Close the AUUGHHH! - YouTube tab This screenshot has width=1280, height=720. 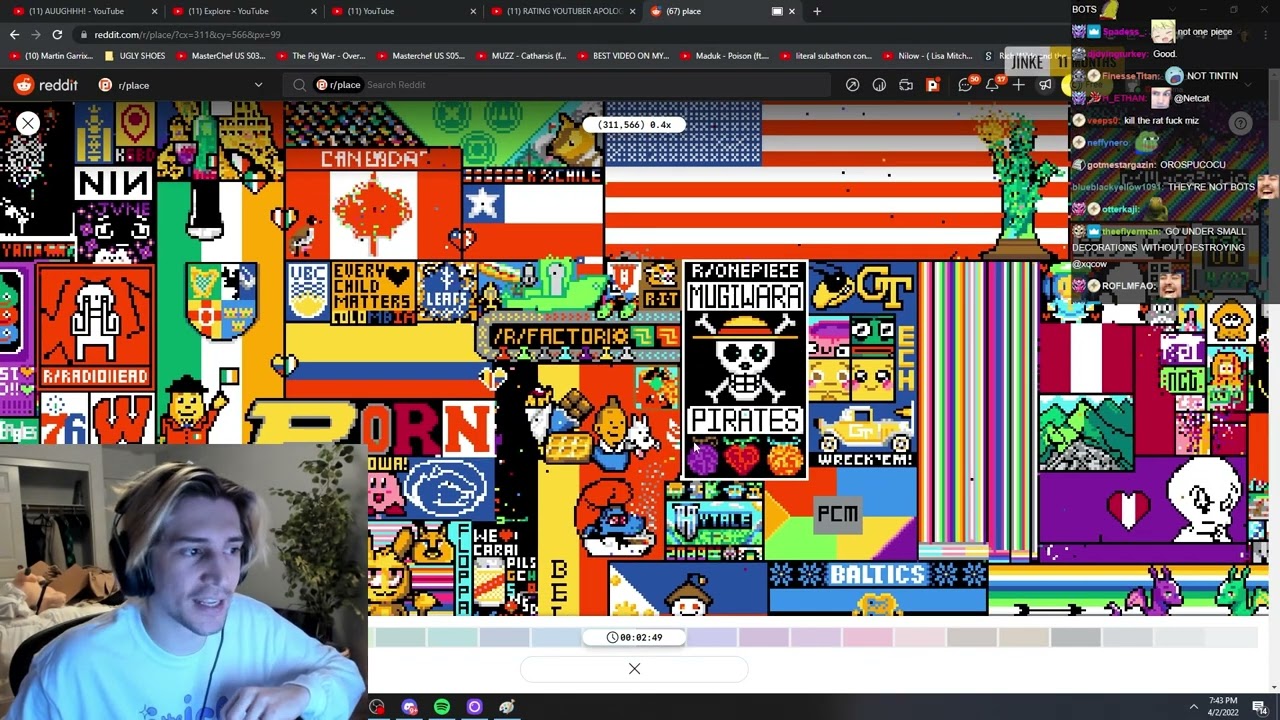(x=154, y=11)
